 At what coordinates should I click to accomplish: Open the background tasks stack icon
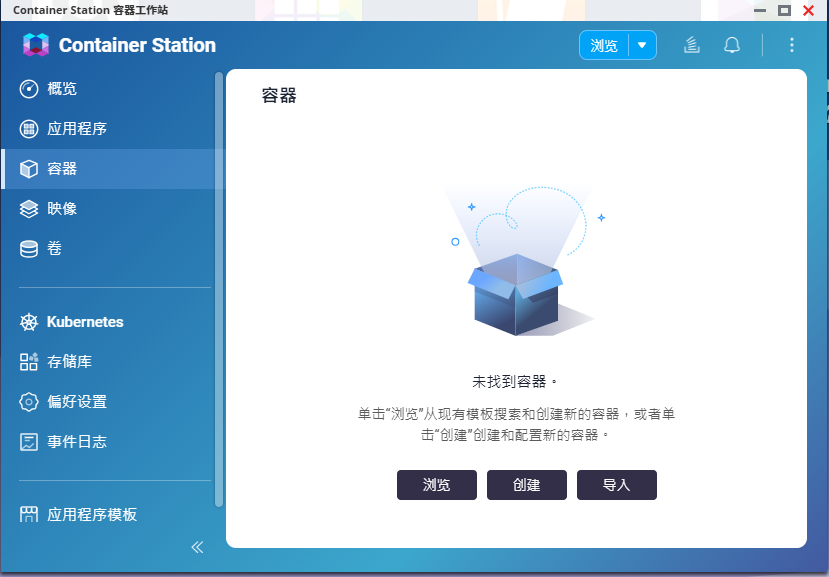(692, 45)
